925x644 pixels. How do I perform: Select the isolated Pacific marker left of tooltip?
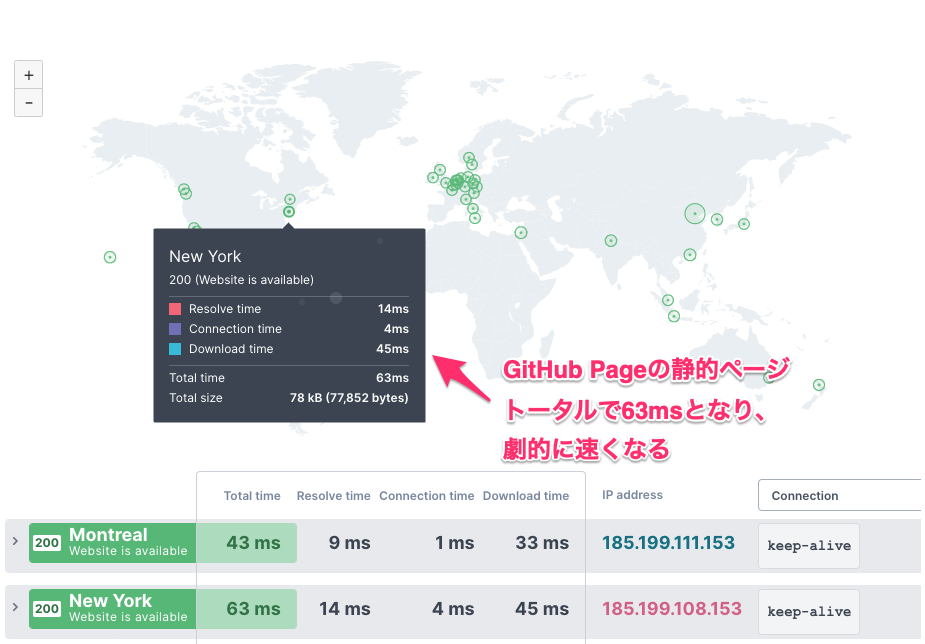point(110,257)
